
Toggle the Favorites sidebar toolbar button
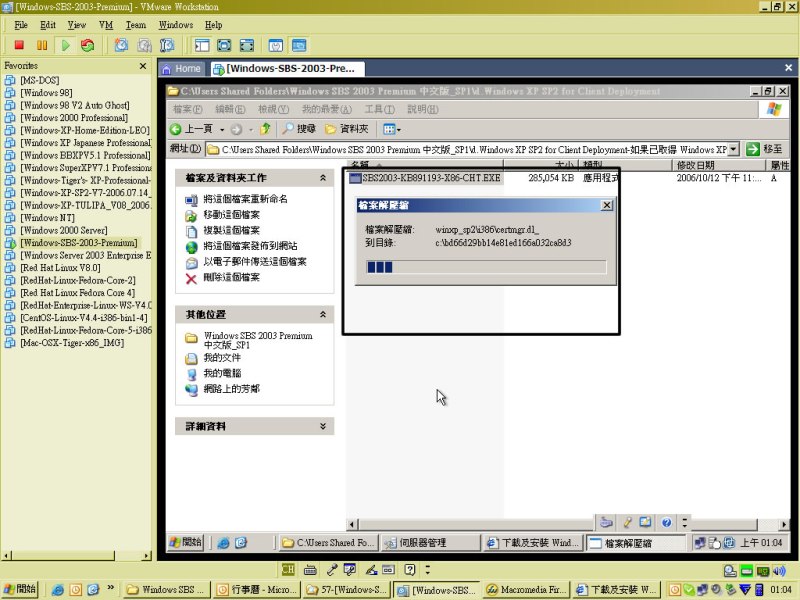tap(201, 45)
